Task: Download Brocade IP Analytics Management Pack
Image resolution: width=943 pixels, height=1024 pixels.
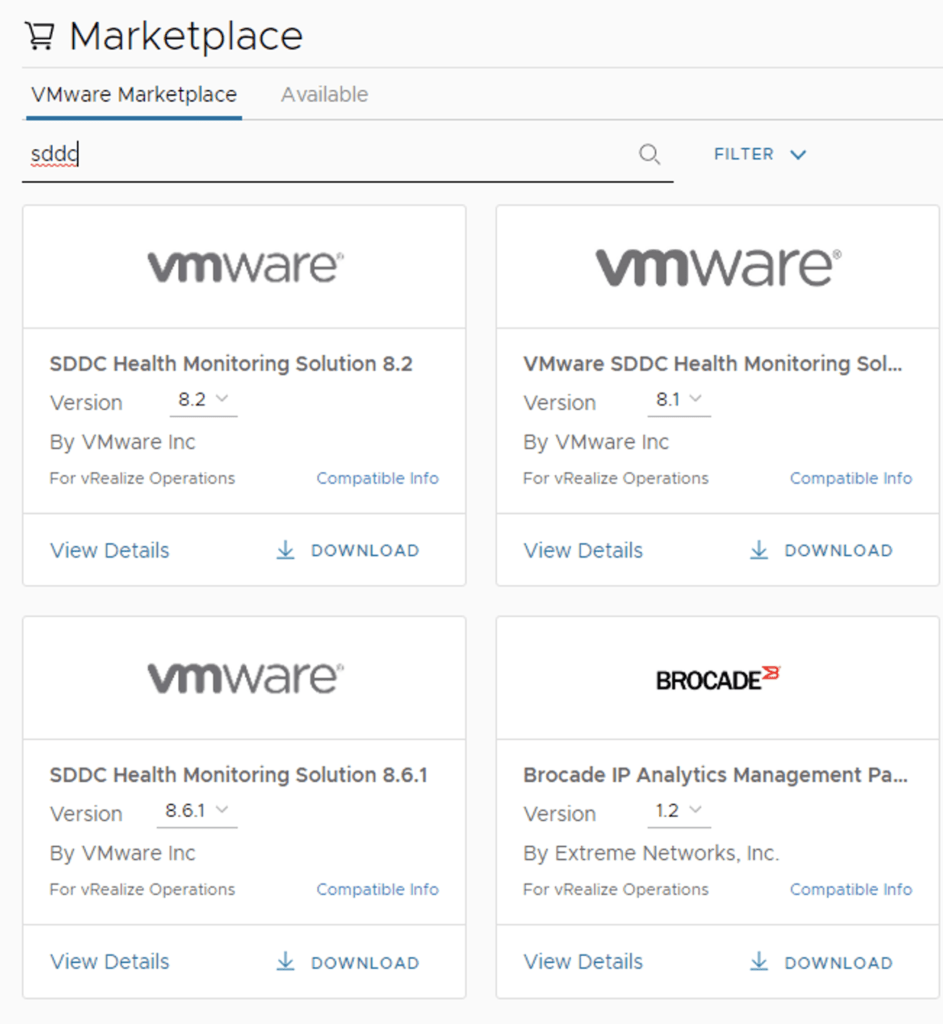Action: (821, 962)
